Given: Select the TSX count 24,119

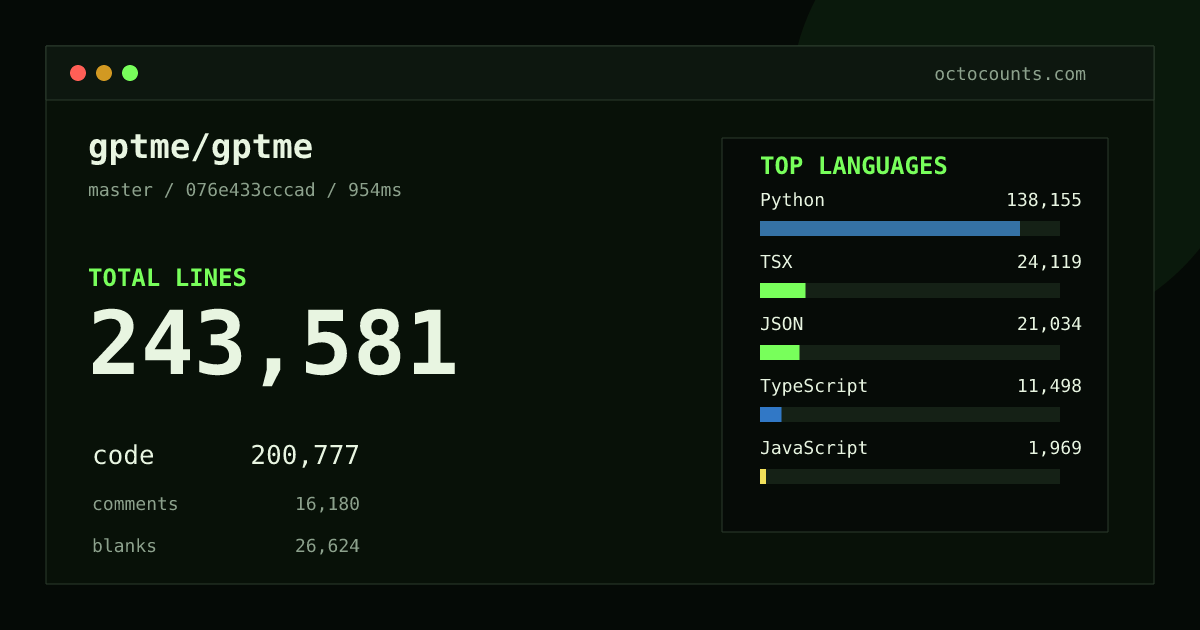Looking at the screenshot, I should tap(1049, 262).
